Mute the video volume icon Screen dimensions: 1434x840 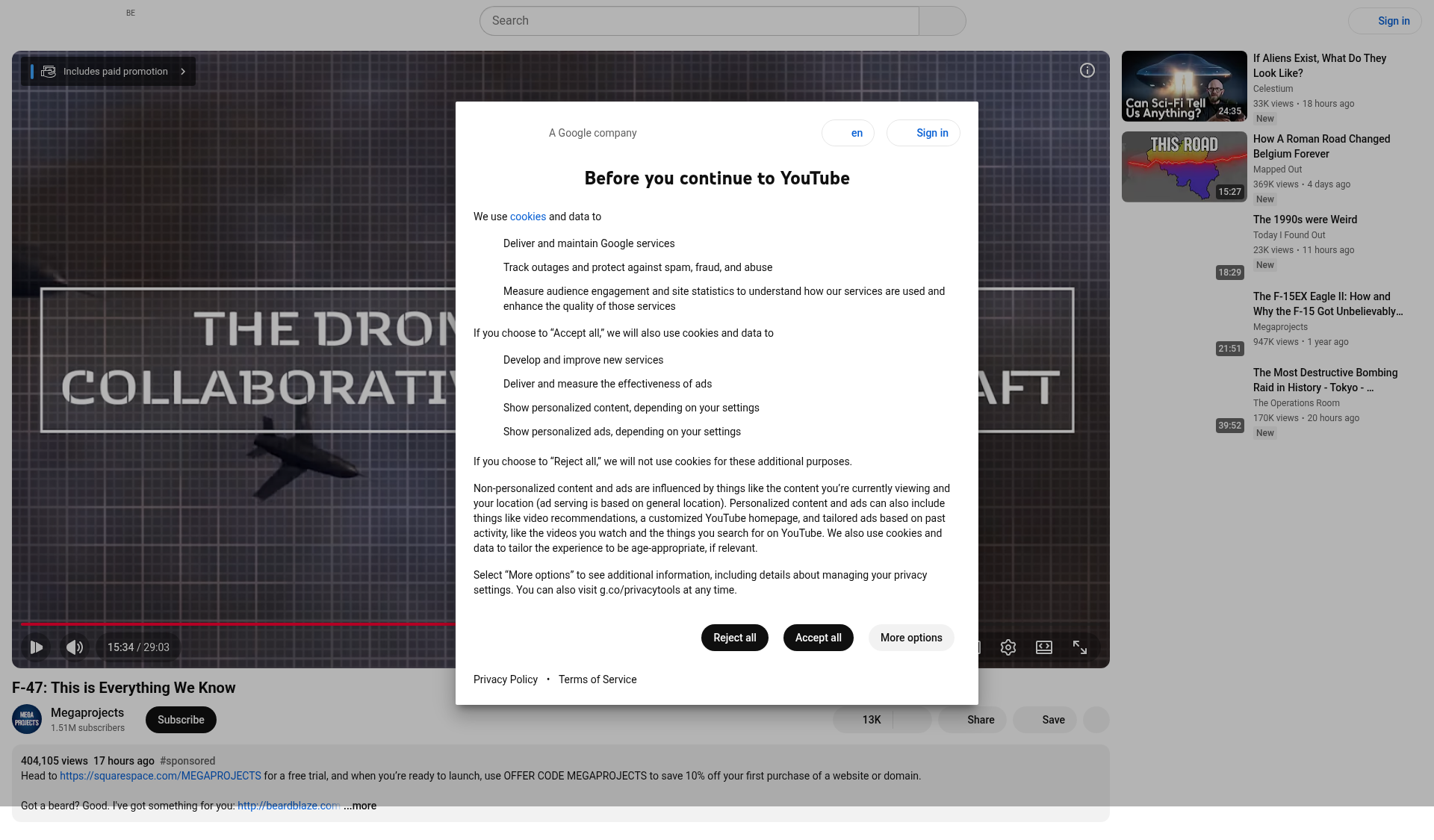[x=75, y=647]
